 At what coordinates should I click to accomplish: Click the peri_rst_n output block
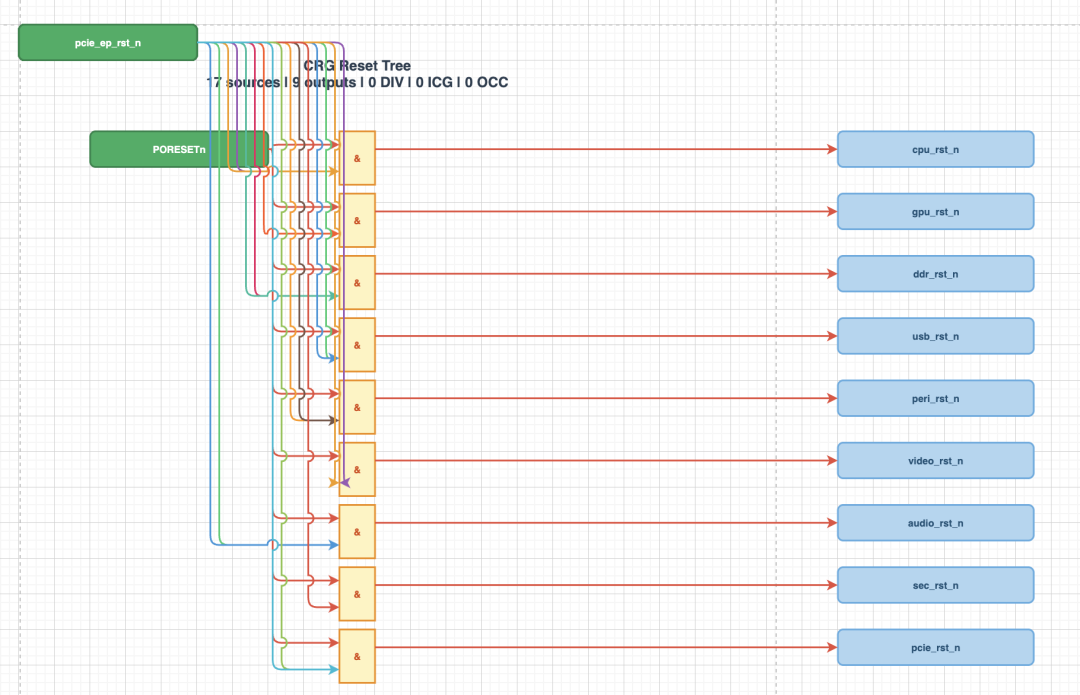pos(935,398)
